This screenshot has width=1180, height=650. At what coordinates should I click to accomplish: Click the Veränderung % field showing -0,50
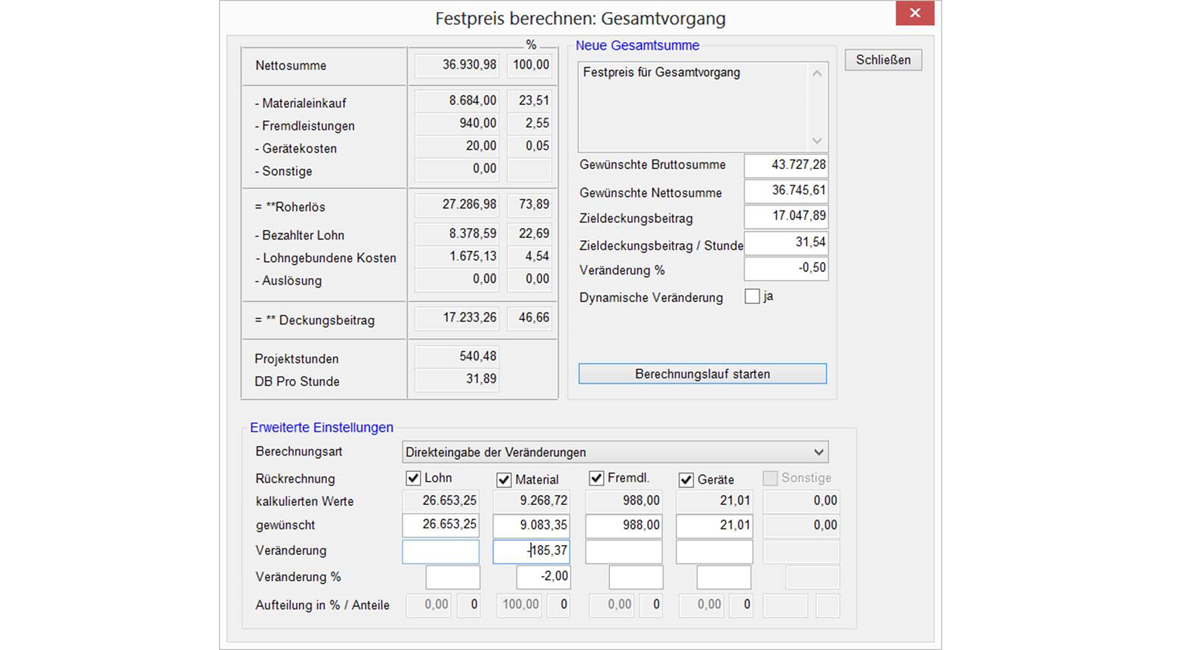click(x=786, y=269)
